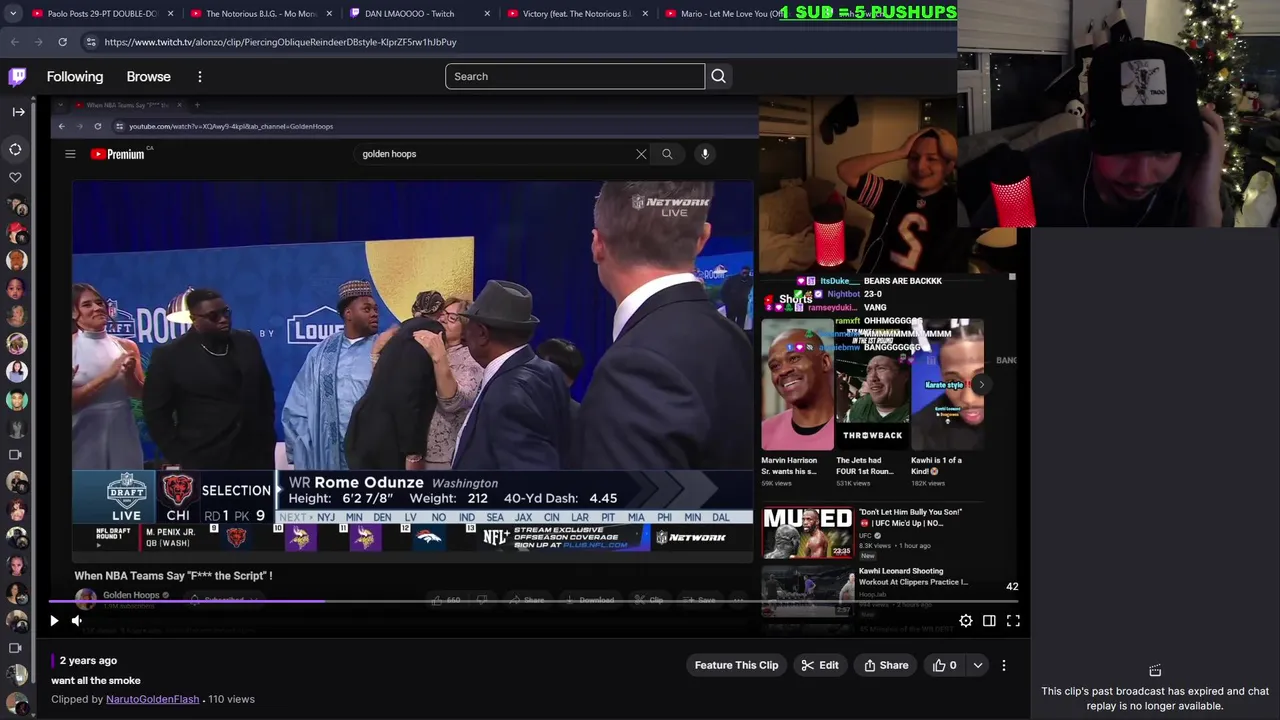The width and height of the screenshot is (1280, 720).
Task: Close the DAN LMAOOOO Twitch tab
Action: (487, 14)
